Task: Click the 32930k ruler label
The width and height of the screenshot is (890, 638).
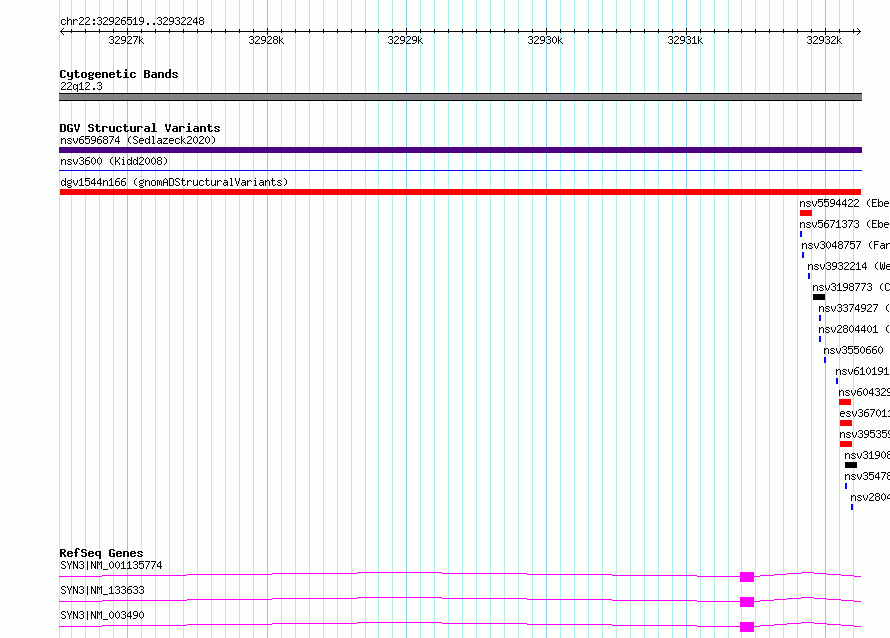Action: point(545,40)
